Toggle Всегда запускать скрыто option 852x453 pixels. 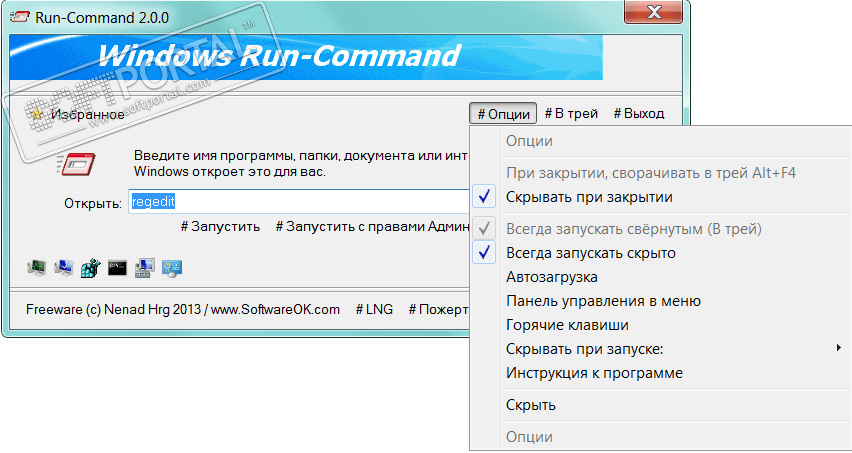pyautogui.click(x=661, y=253)
